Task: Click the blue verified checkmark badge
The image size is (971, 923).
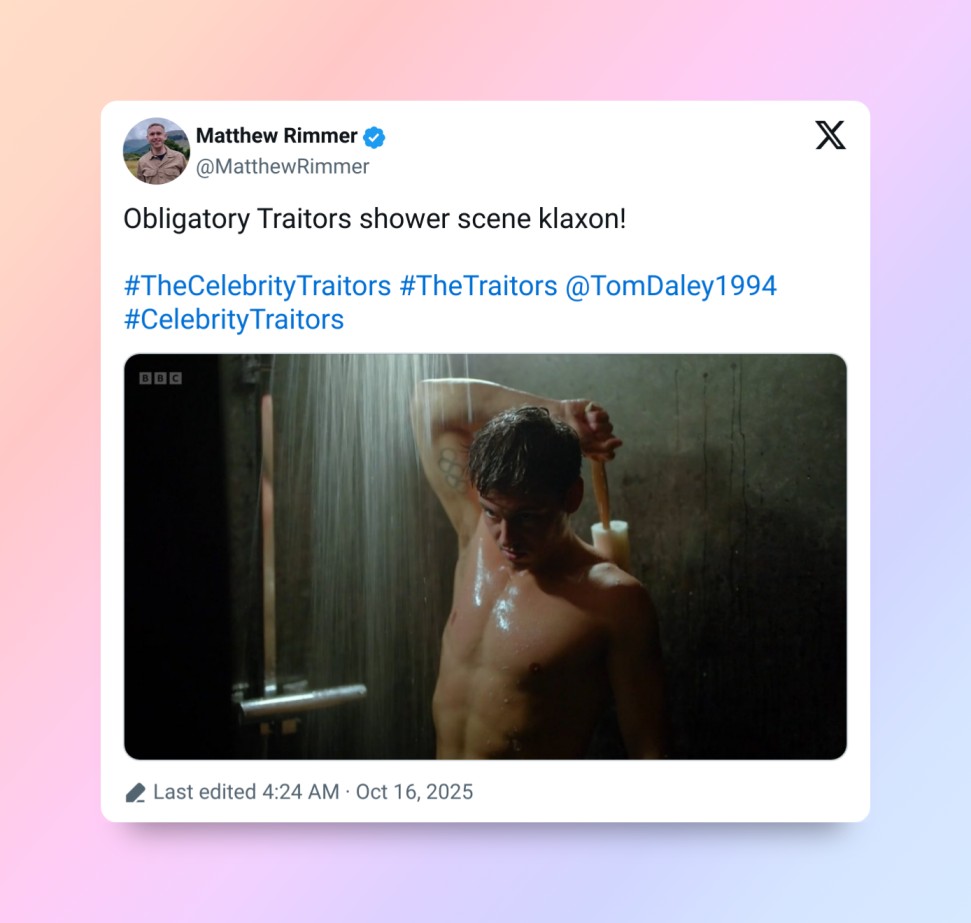Action: coord(373,137)
